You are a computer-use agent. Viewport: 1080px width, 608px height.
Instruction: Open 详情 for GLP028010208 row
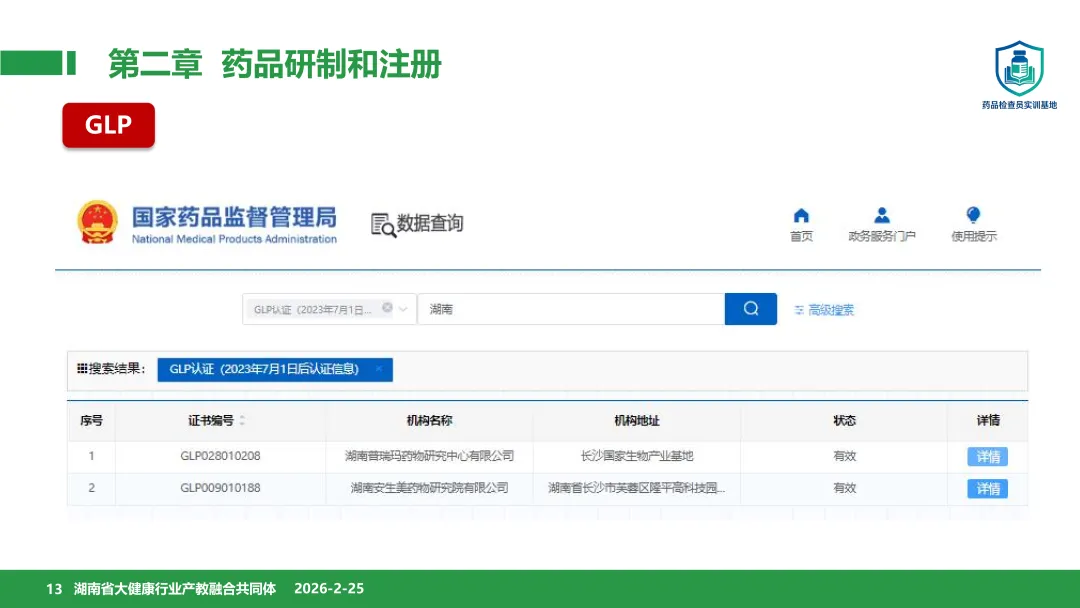point(988,457)
